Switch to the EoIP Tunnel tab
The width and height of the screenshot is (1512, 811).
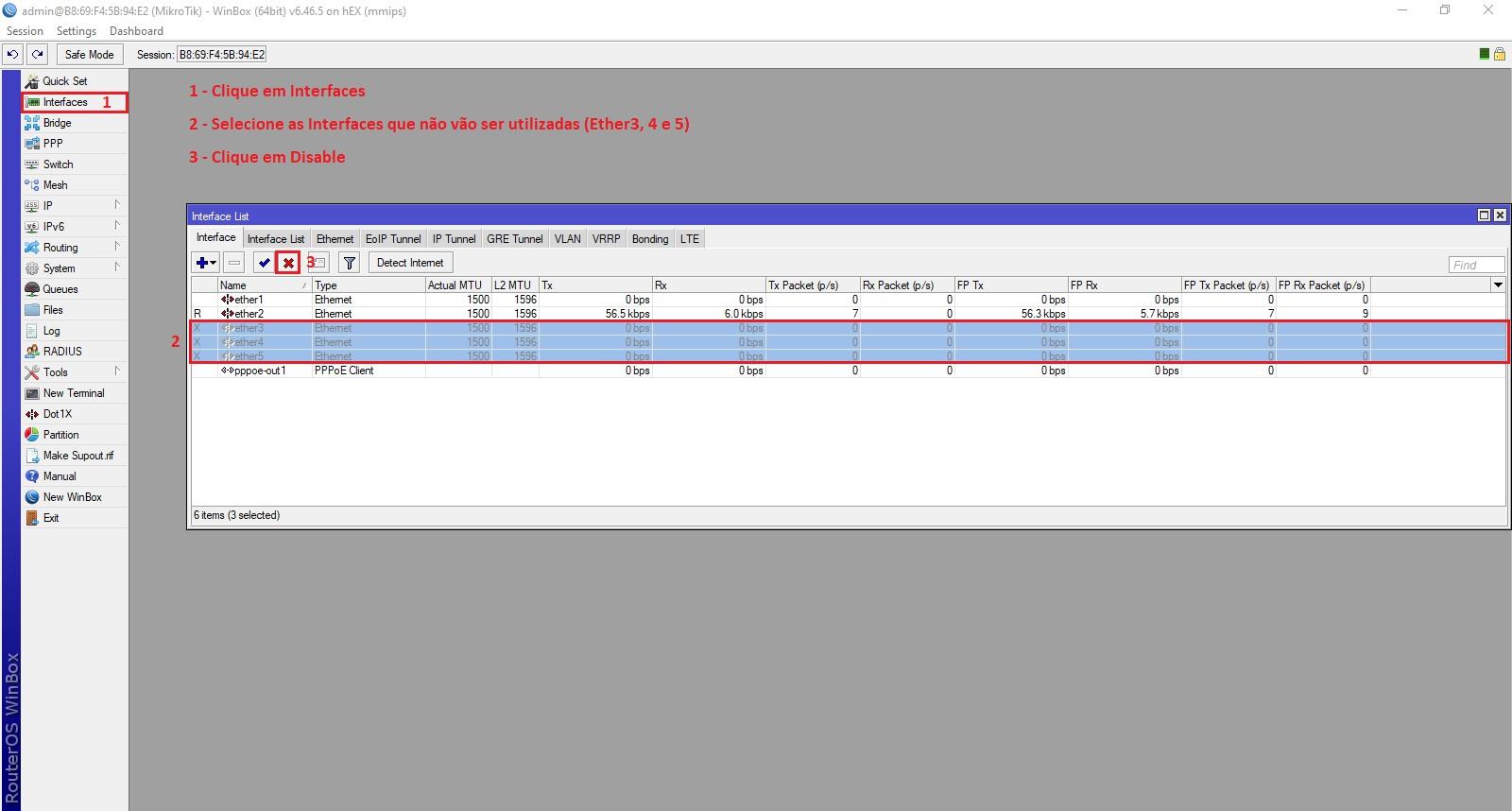[393, 239]
